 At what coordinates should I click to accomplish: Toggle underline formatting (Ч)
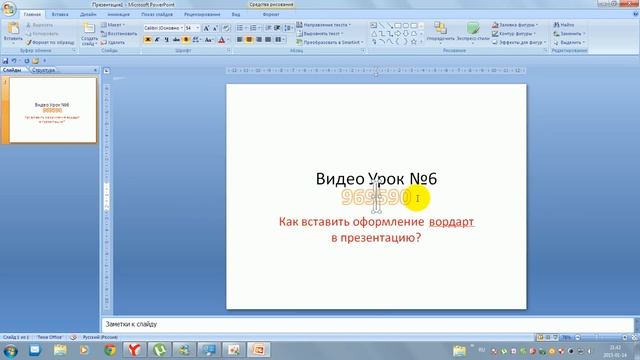[x=167, y=40]
